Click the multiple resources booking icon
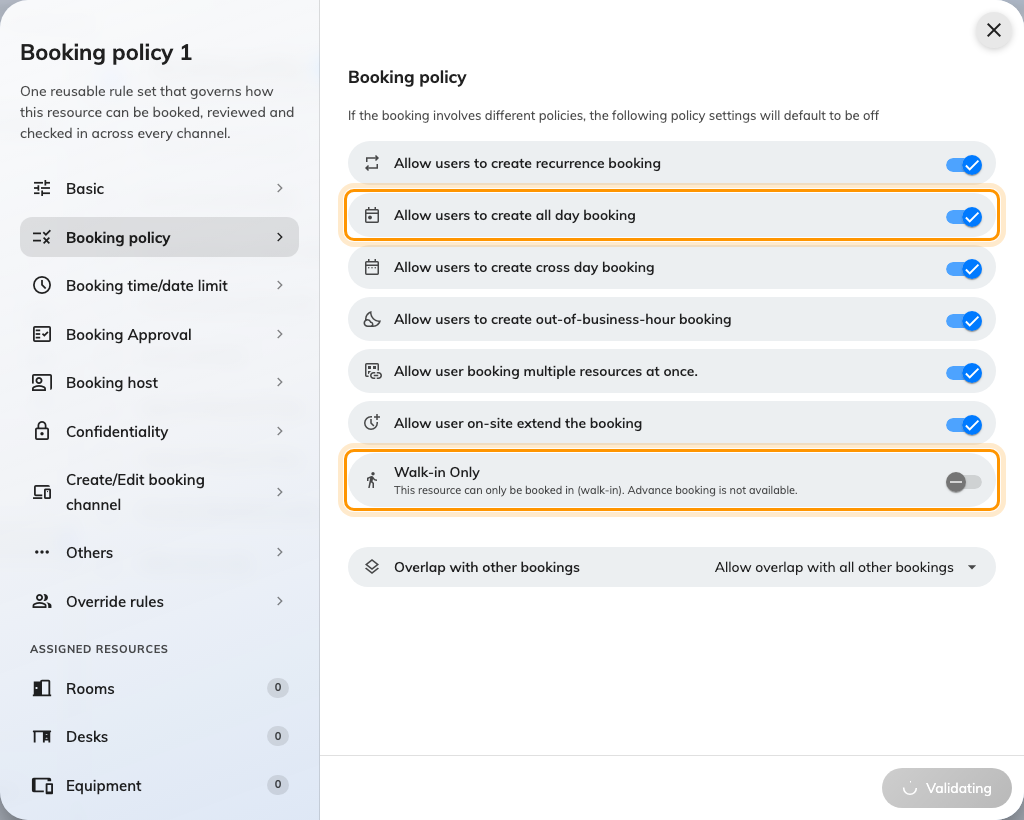 (x=373, y=371)
